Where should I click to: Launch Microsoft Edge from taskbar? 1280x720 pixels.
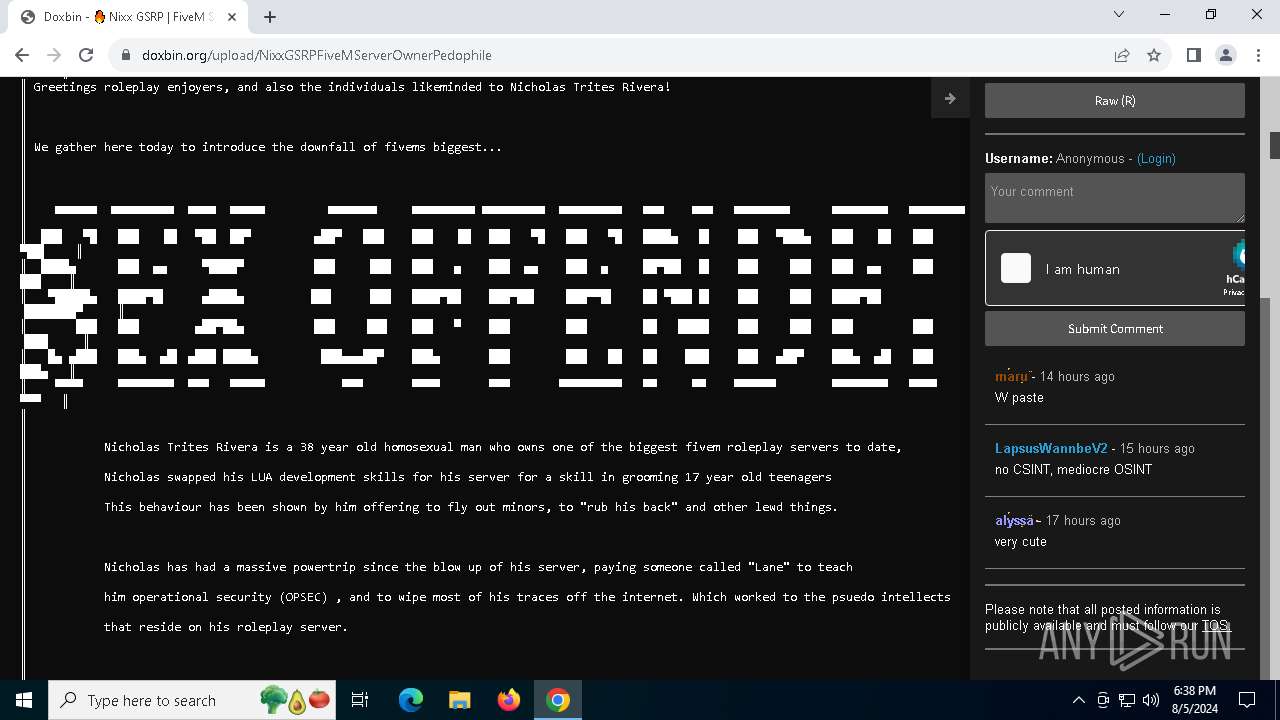(x=411, y=700)
